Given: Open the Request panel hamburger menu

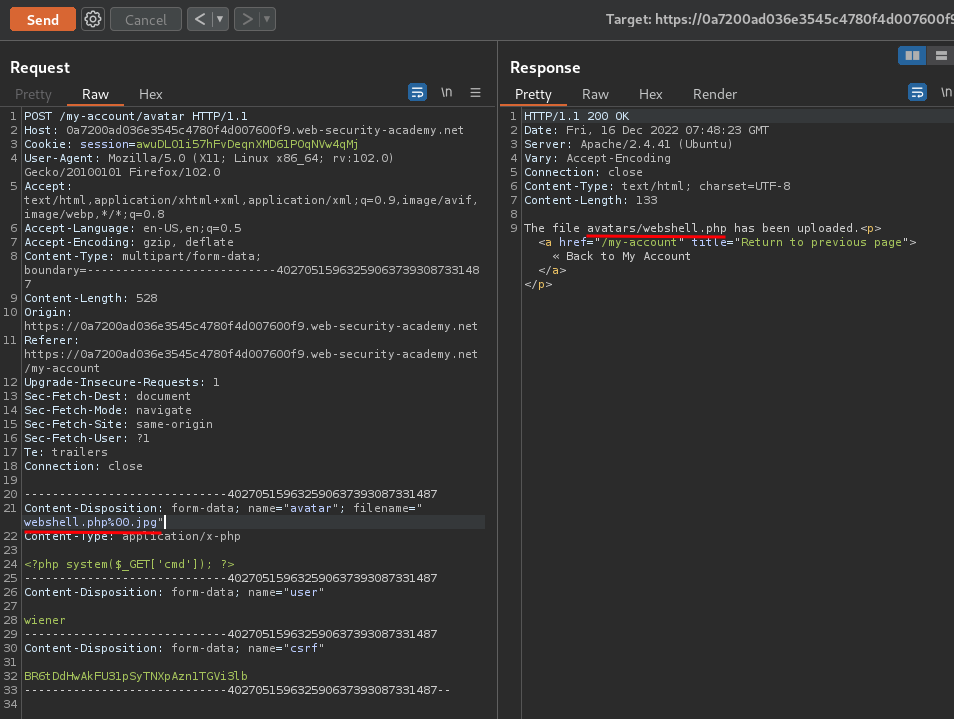Looking at the screenshot, I should point(476,92).
